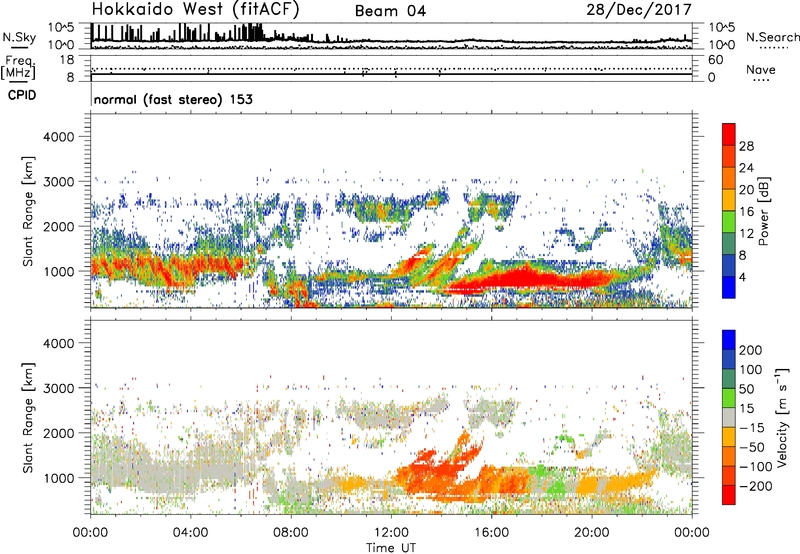Click the Nave legend label
The image size is (800, 554).
coord(761,70)
